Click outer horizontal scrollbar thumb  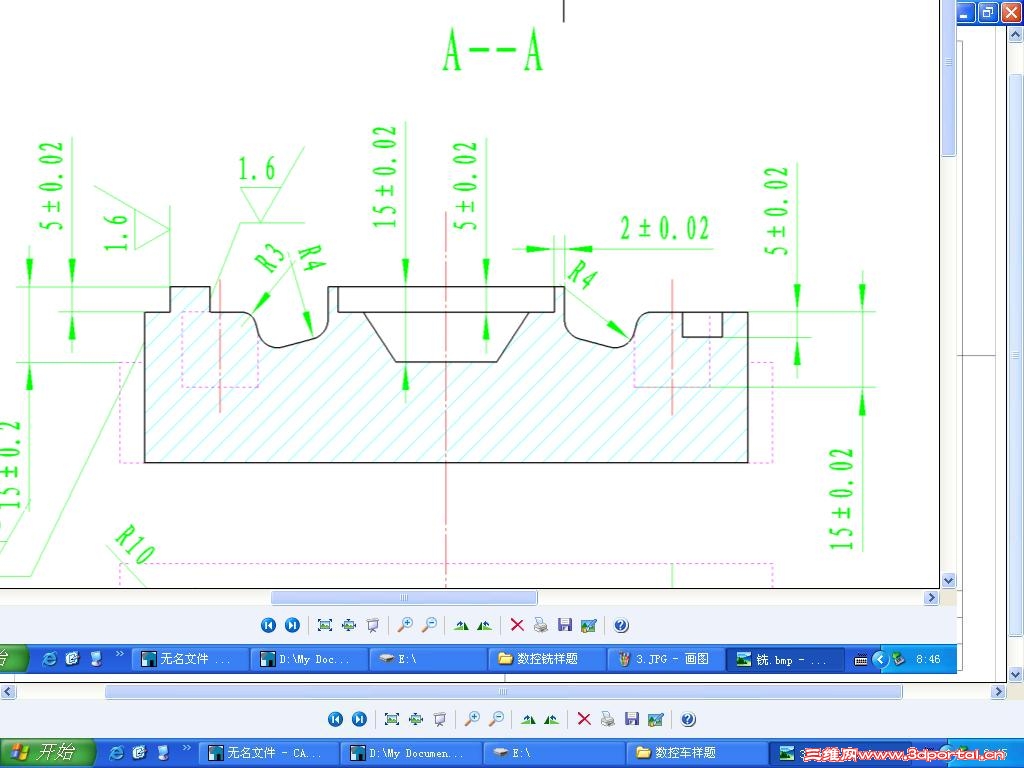tap(503, 692)
